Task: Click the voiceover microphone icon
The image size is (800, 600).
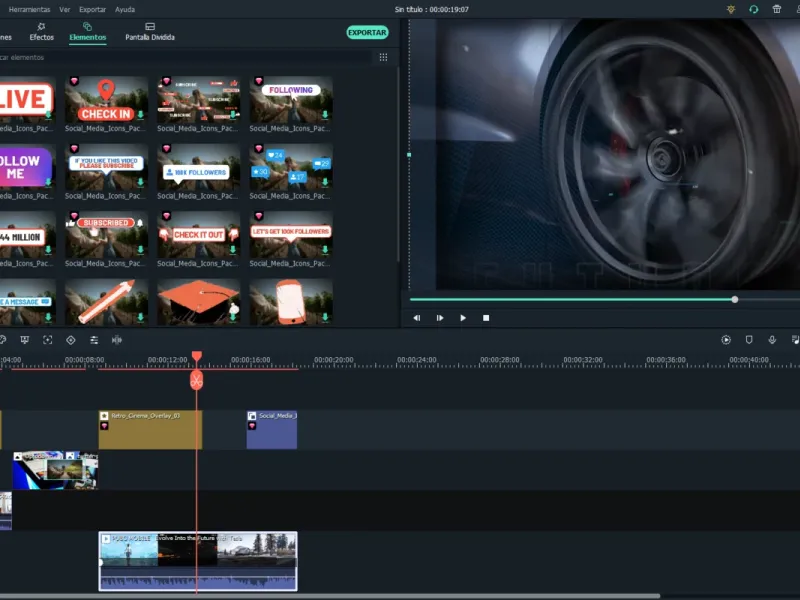Action: (772, 340)
